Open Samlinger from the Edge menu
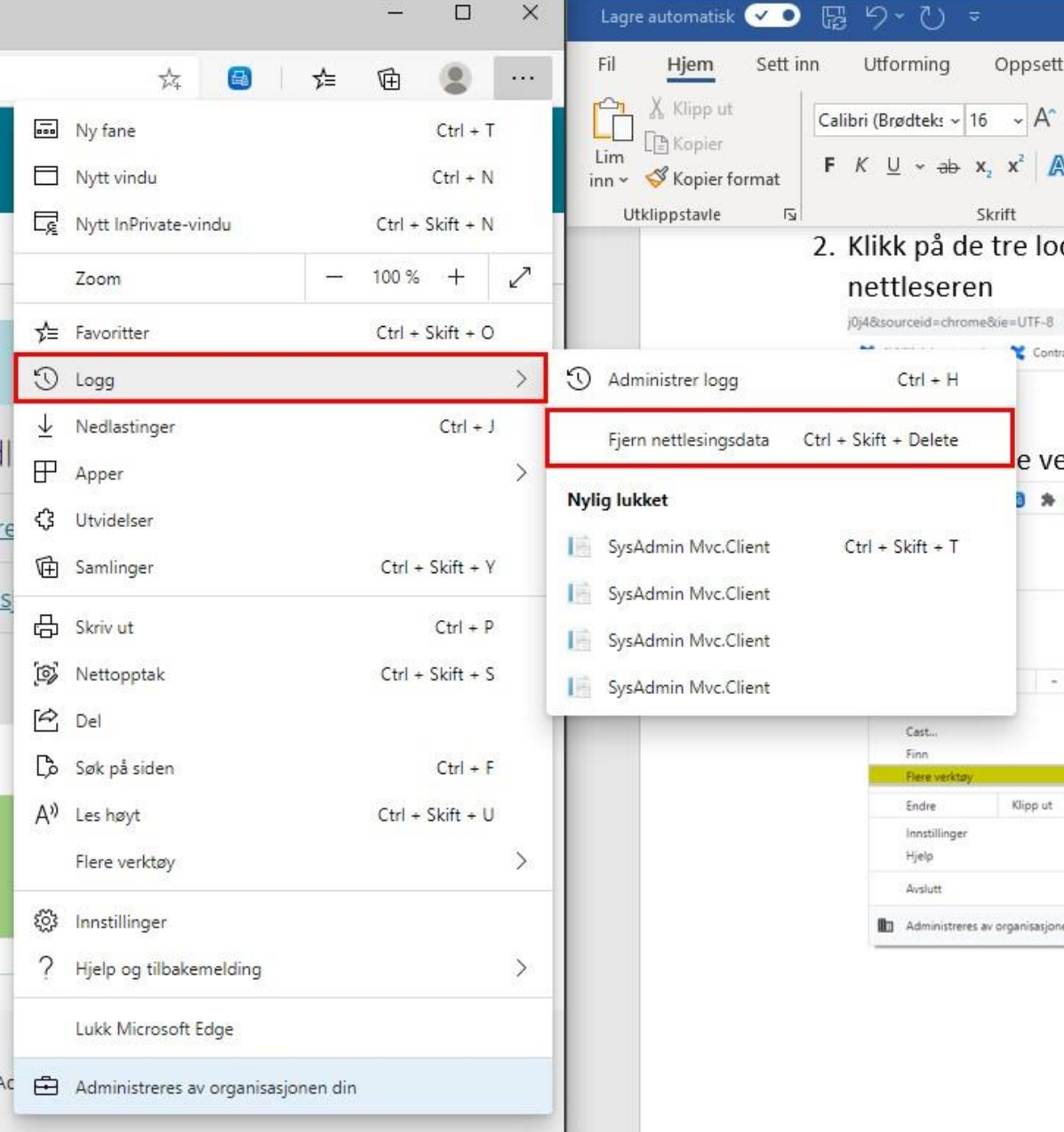Image resolution: width=1064 pixels, height=1132 pixels. [x=283, y=567]
